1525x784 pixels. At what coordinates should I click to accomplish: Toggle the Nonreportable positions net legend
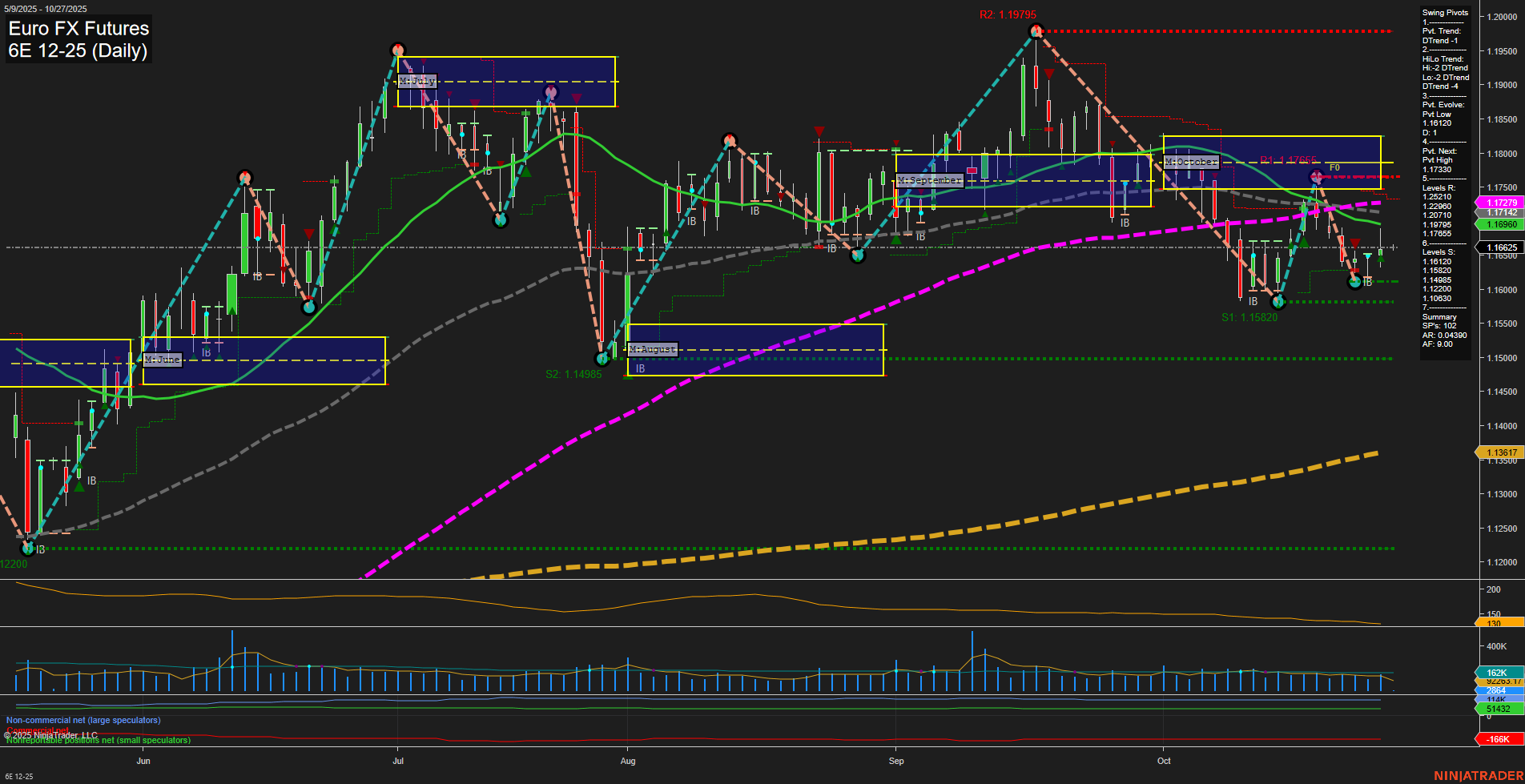click(x=98, y=740)
